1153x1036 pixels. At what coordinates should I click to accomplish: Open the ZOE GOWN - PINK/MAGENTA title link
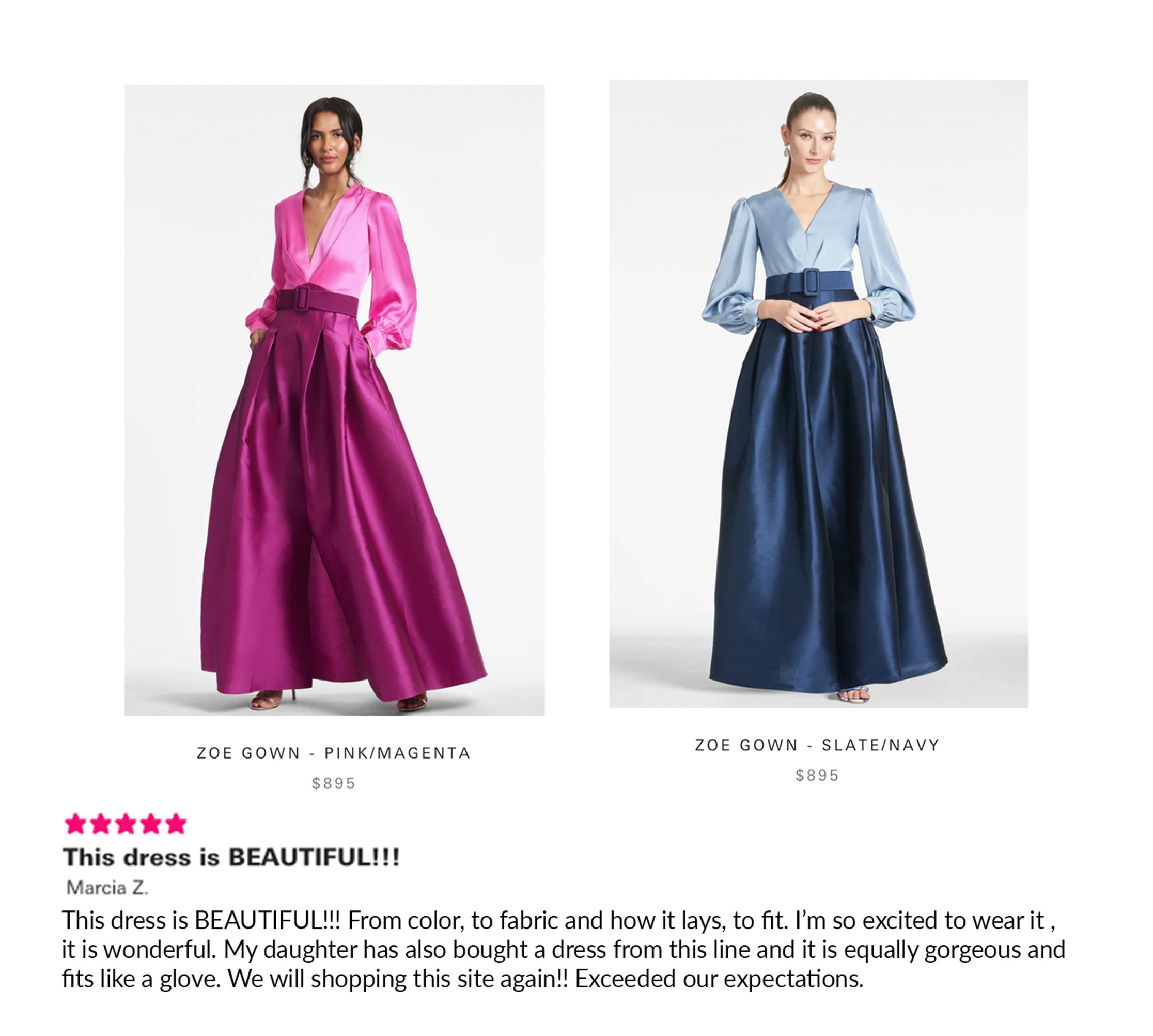[334, 753]
